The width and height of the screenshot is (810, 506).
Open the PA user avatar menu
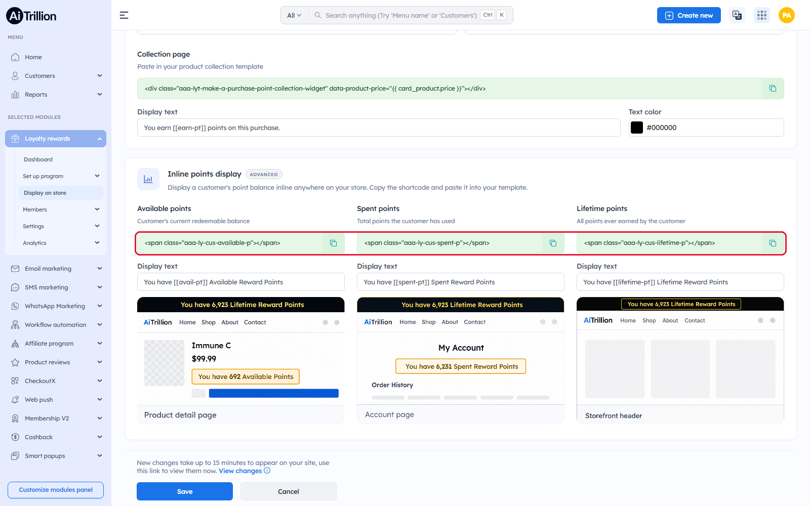tap(786, 15)
